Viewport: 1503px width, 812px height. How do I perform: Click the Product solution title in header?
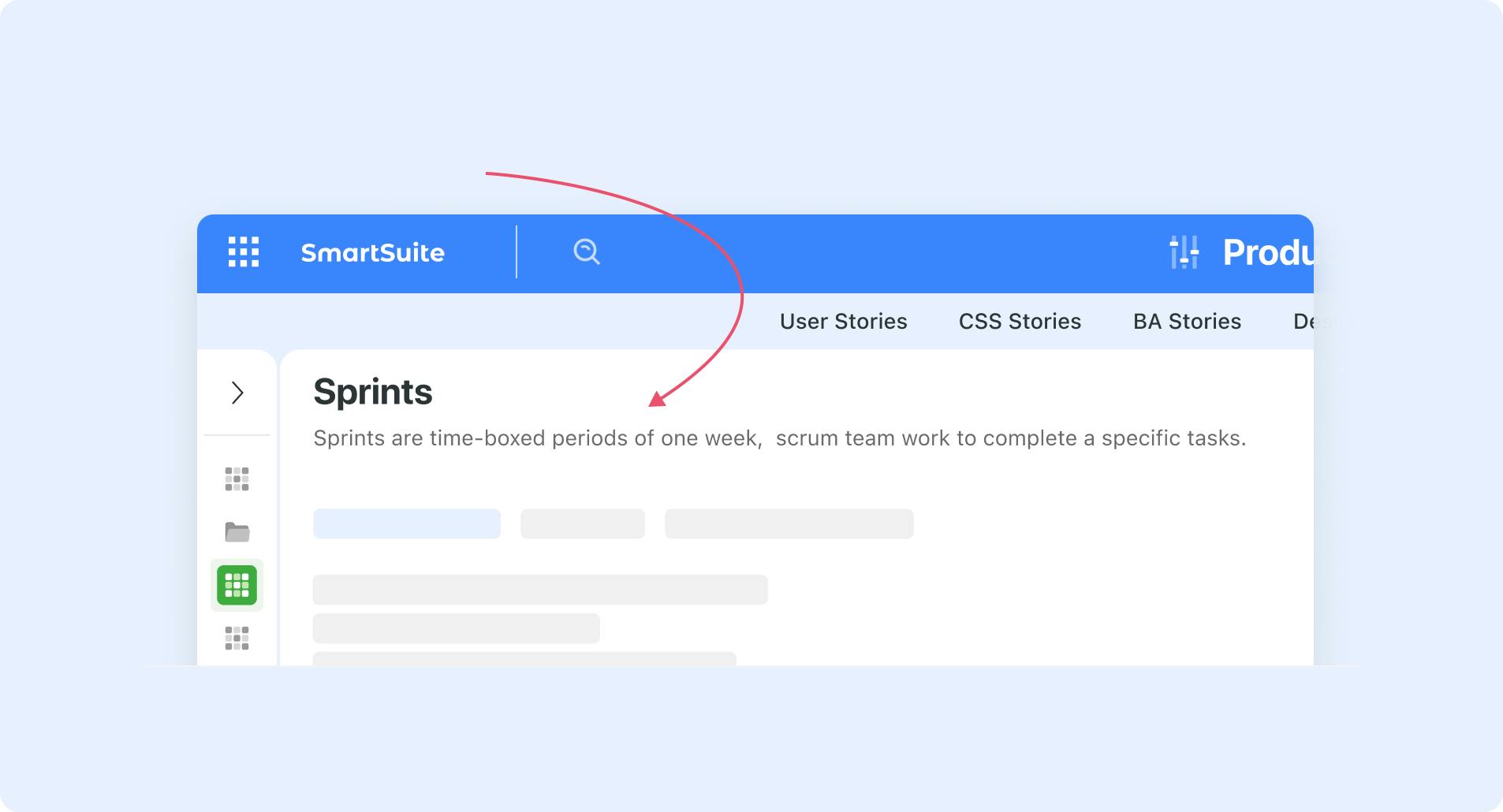pyautogui.click(x=1268, y=252)
